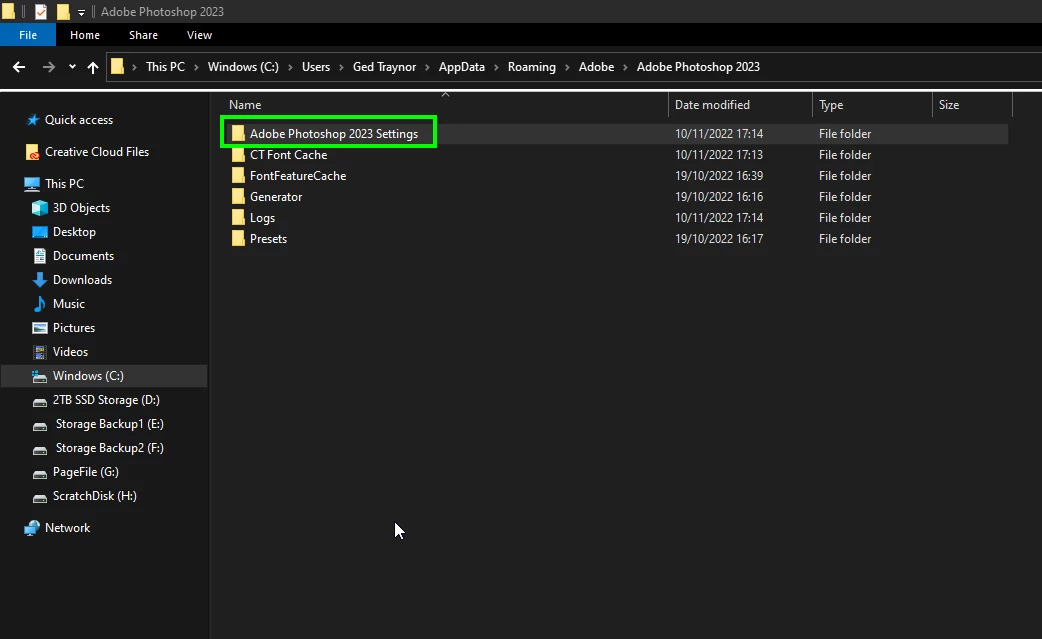Viewport: 1042px width, 639px height.
Task: Go up one folder level arrow
Action: tap(93, 67)
